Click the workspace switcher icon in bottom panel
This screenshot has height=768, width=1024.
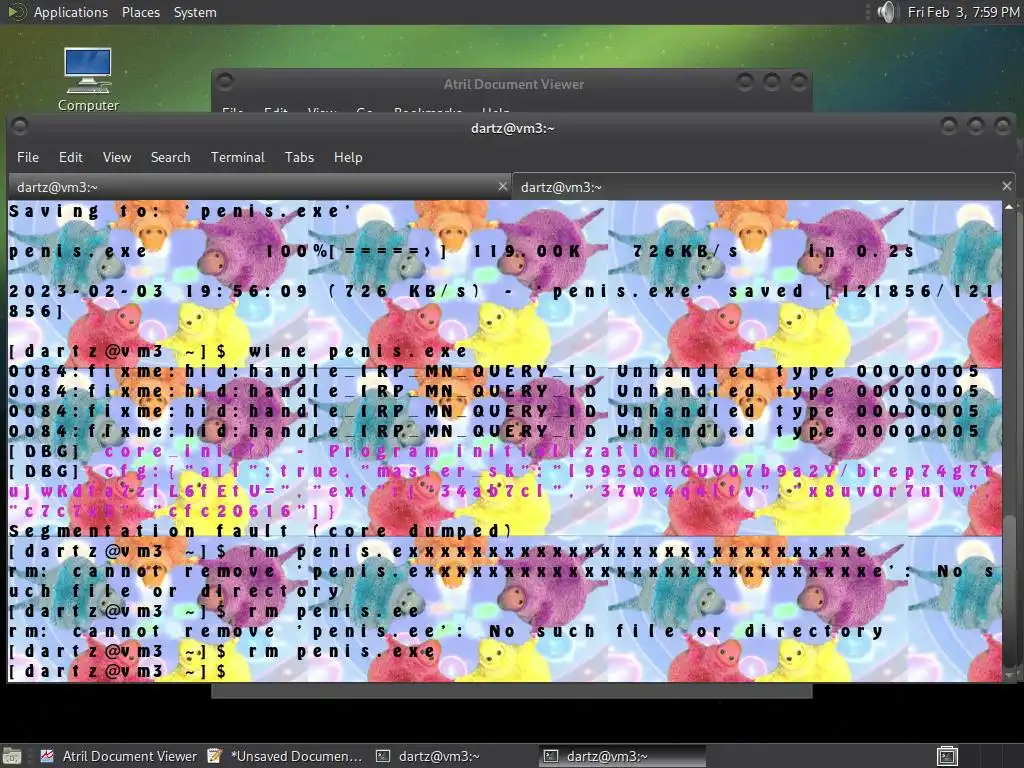(x=947, y=756)
